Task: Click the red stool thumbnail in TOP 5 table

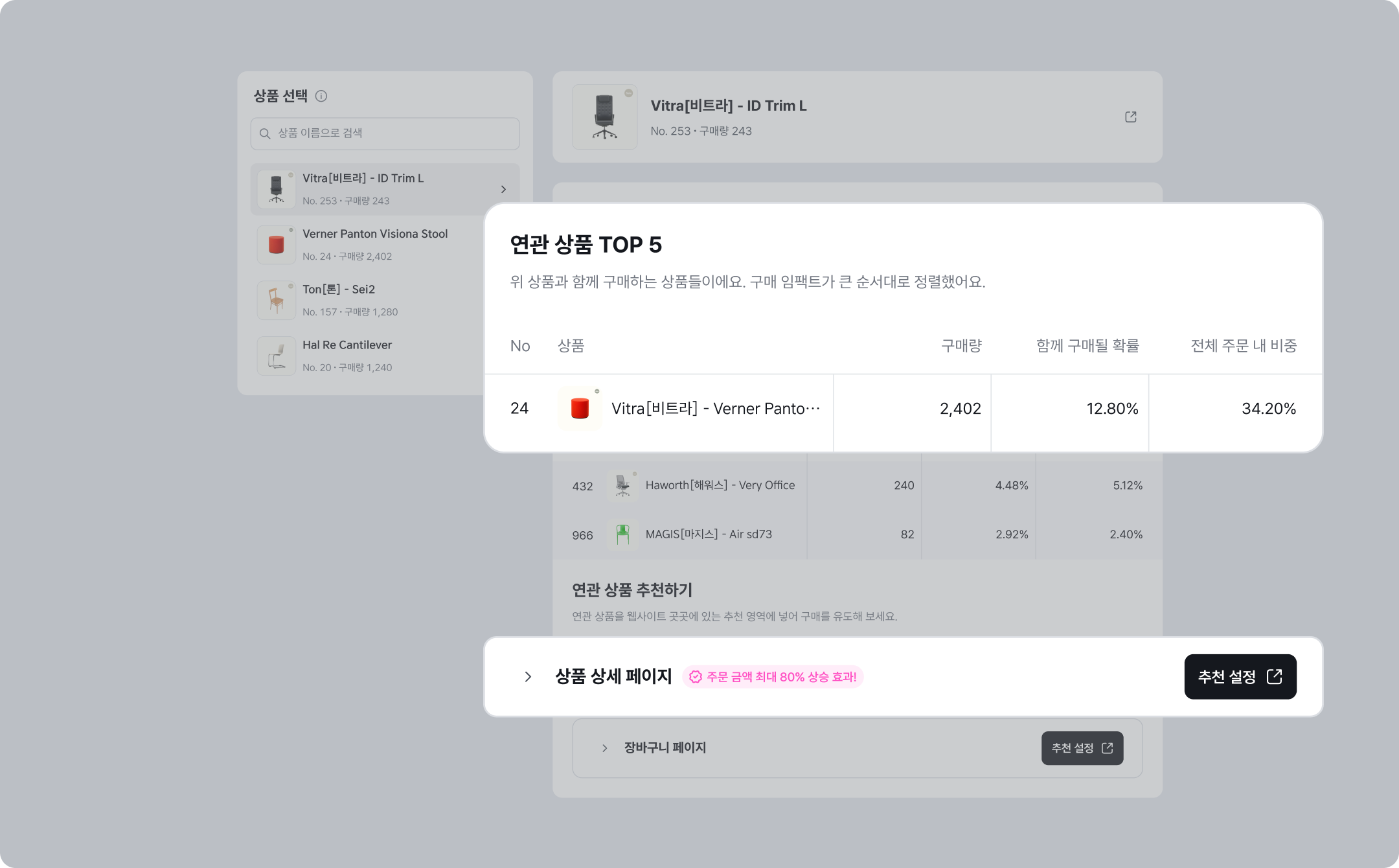Action: pos(580,409)
